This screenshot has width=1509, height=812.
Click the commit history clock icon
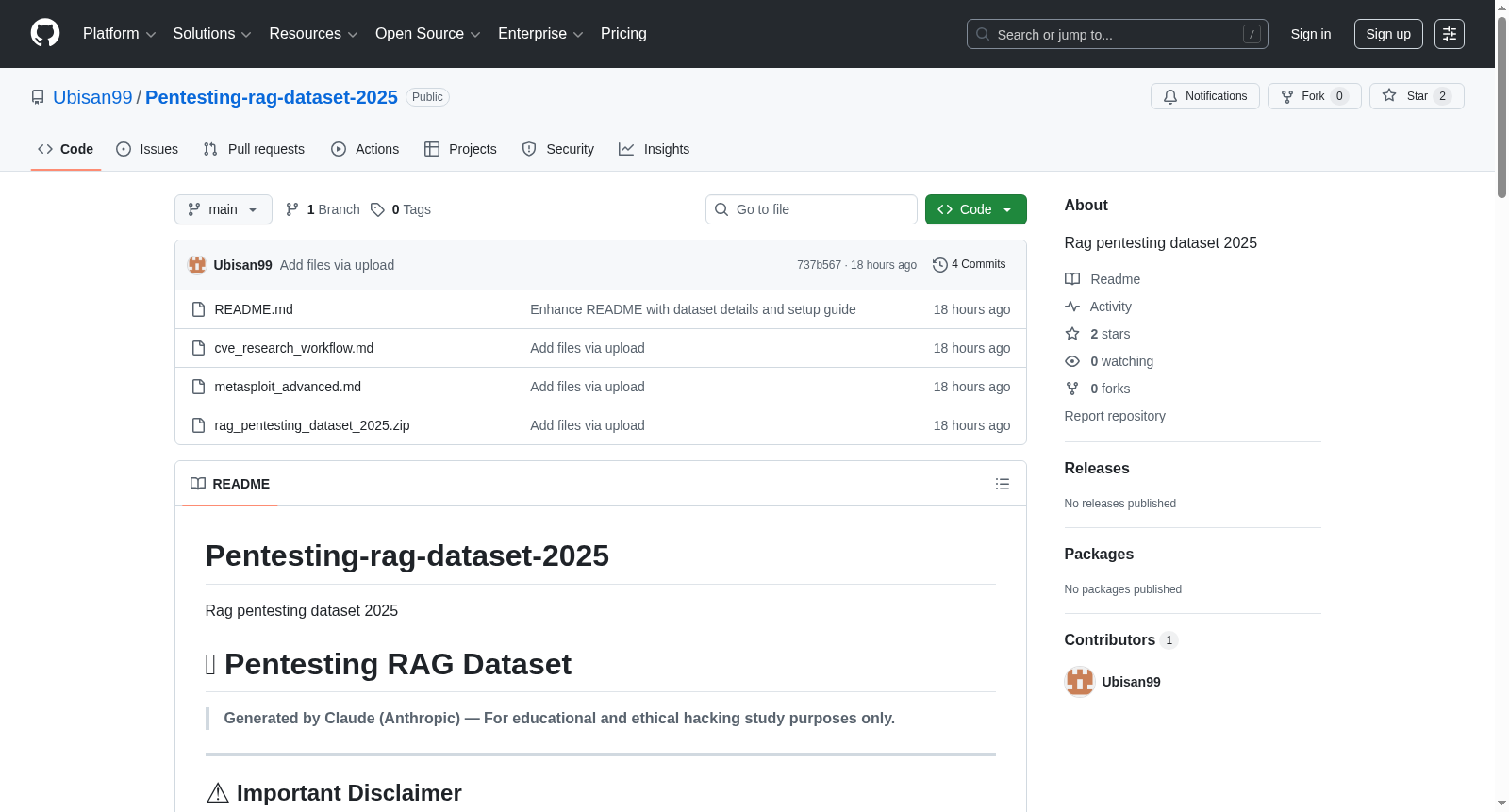point(939,265)
